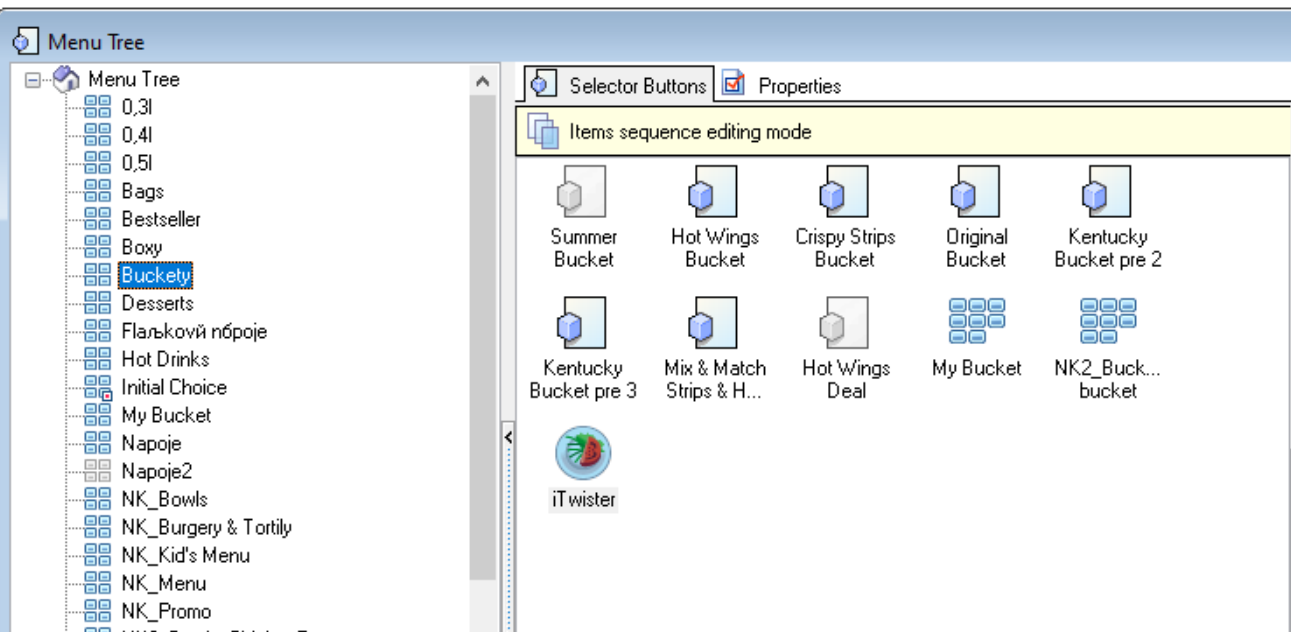Collapse the left panel with splitter arrow
The image size is (1291, 632).
507,437
